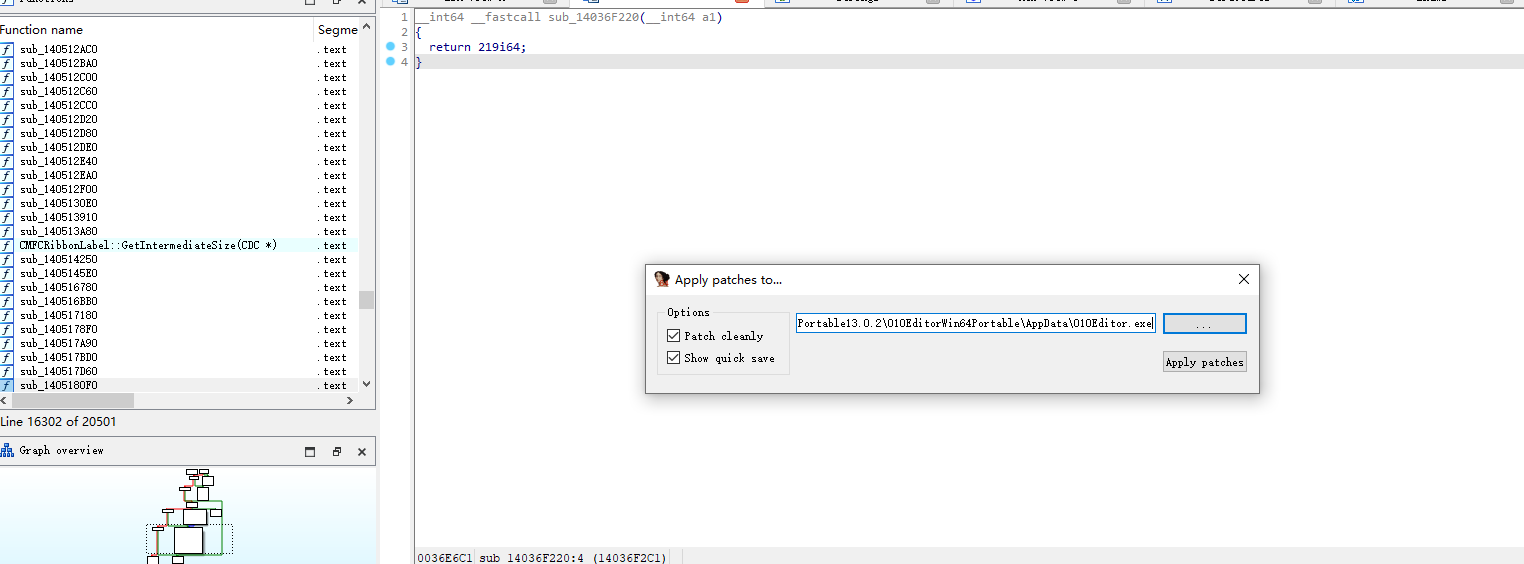
Task: Click the Graph overview panel icon
Action: point(8,451)
